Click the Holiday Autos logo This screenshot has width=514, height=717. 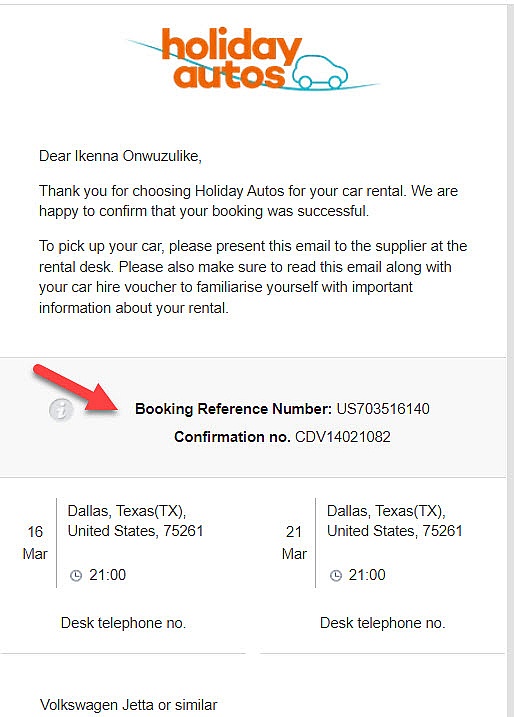[x=253, y=59]
